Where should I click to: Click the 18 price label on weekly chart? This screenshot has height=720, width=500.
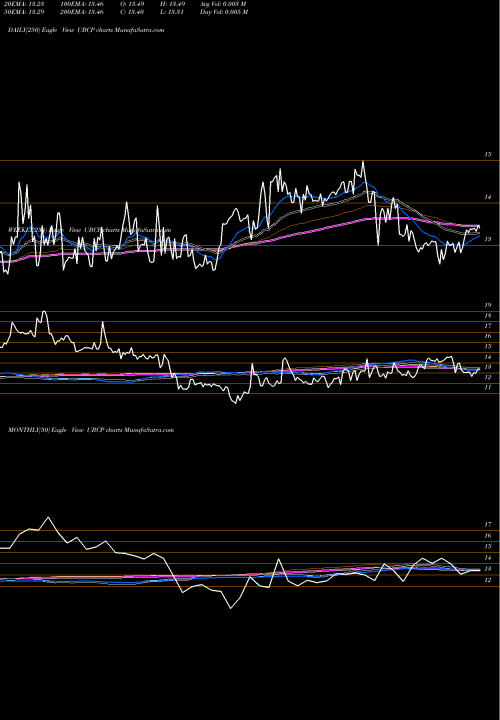coord(488,316)
